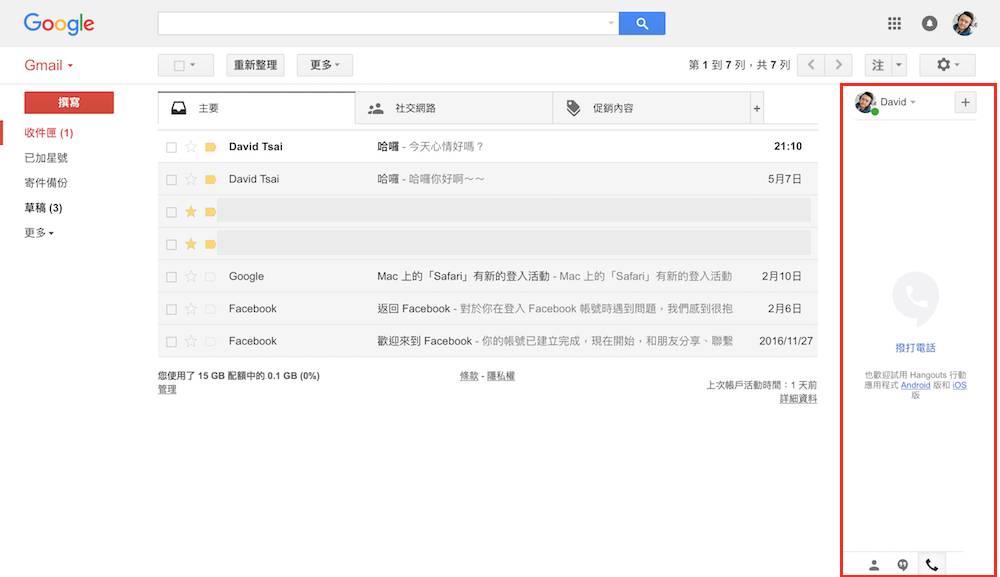
Task: Open the 更多 toolbar dropdown
Action: (324, 65)
